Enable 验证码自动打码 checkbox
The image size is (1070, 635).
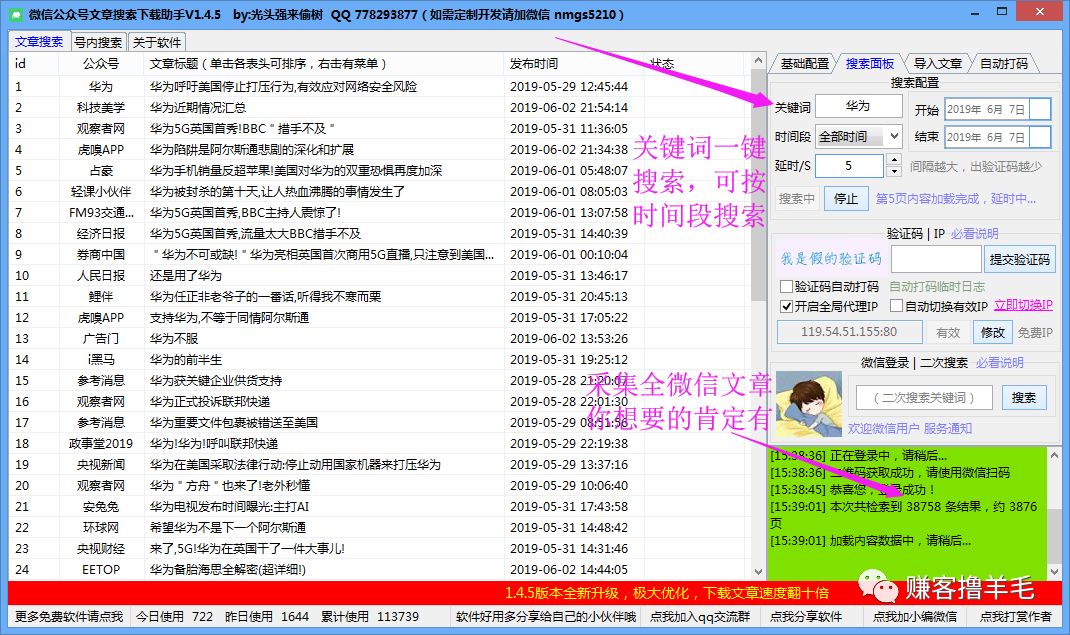786,286
